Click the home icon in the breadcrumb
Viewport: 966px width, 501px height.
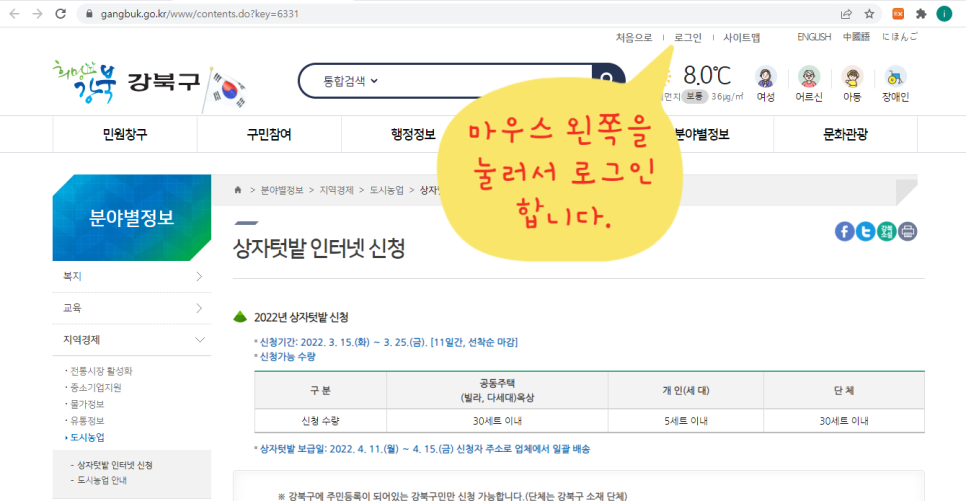coord(238,190)
